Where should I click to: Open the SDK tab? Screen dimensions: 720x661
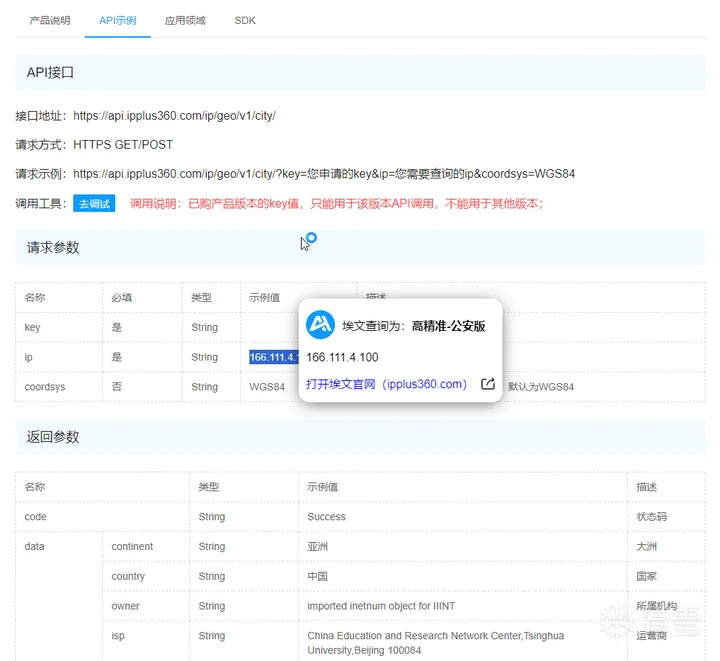pyautogui.click(x=245, y=21)
